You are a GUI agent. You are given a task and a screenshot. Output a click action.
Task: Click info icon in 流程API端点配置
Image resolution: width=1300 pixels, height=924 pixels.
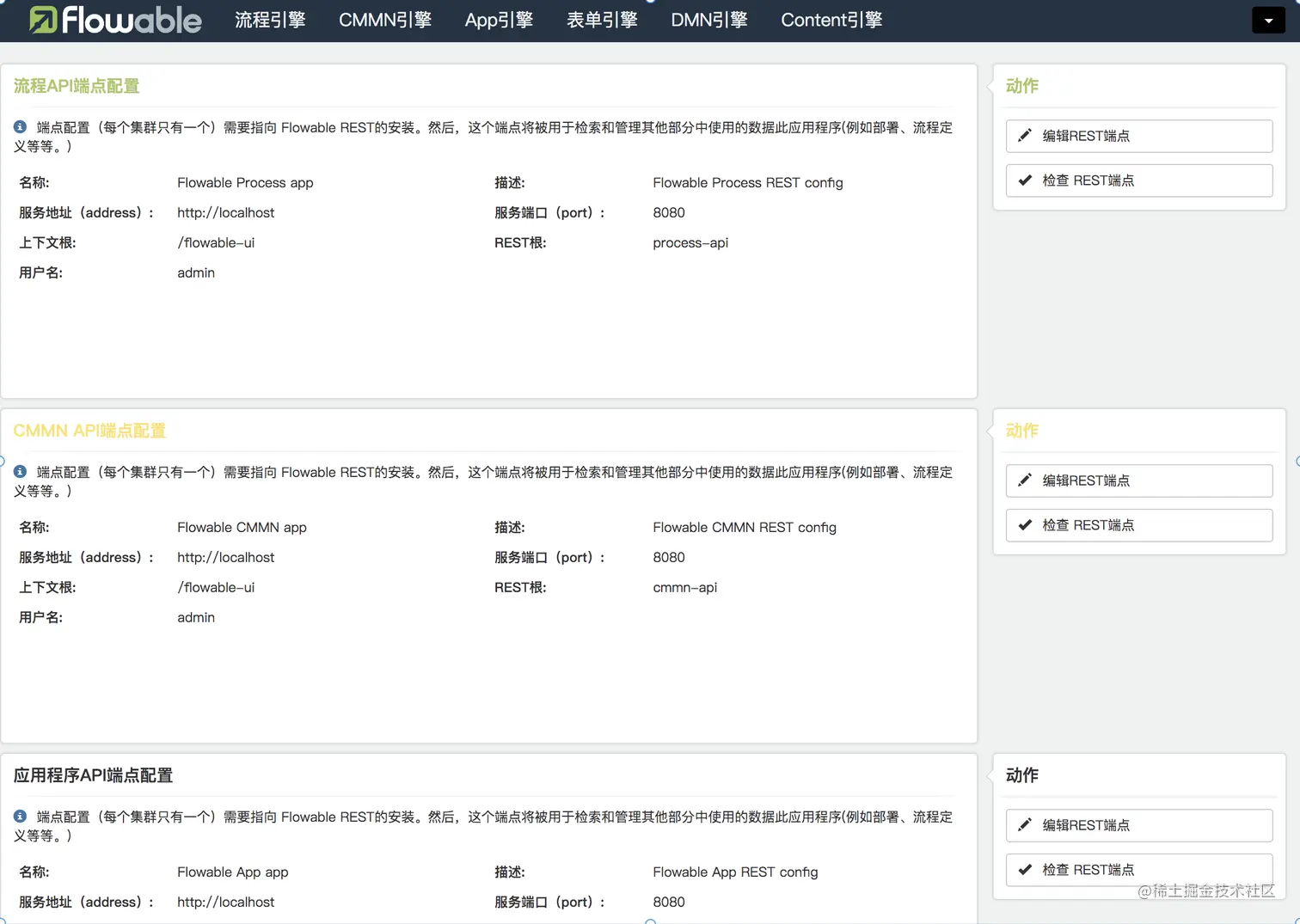pyautogui.click(x=21, y=127)
